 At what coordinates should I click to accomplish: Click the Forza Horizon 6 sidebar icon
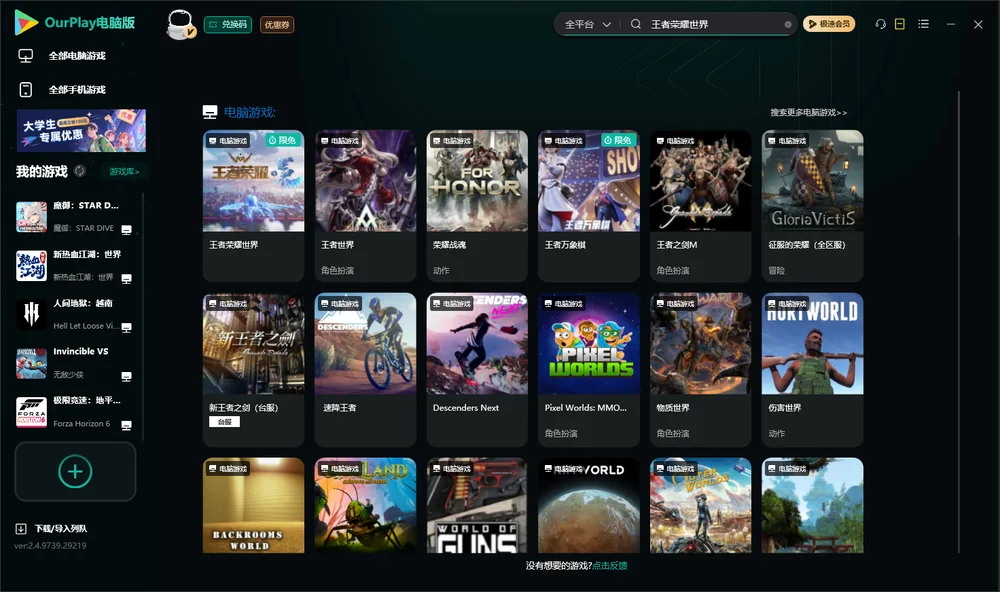click(x=31, y=412)
